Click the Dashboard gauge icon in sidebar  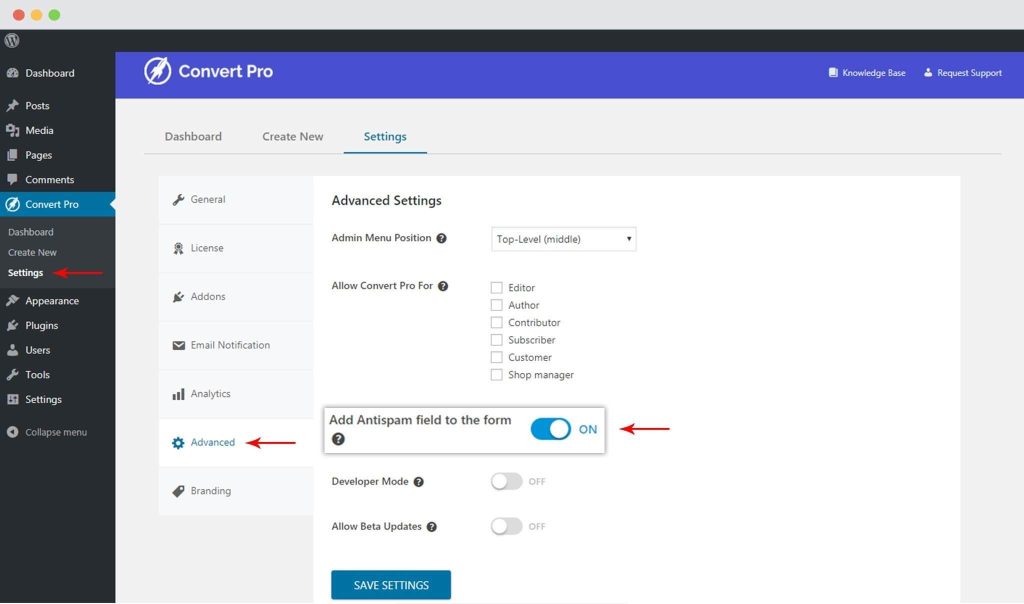[12, 73]
